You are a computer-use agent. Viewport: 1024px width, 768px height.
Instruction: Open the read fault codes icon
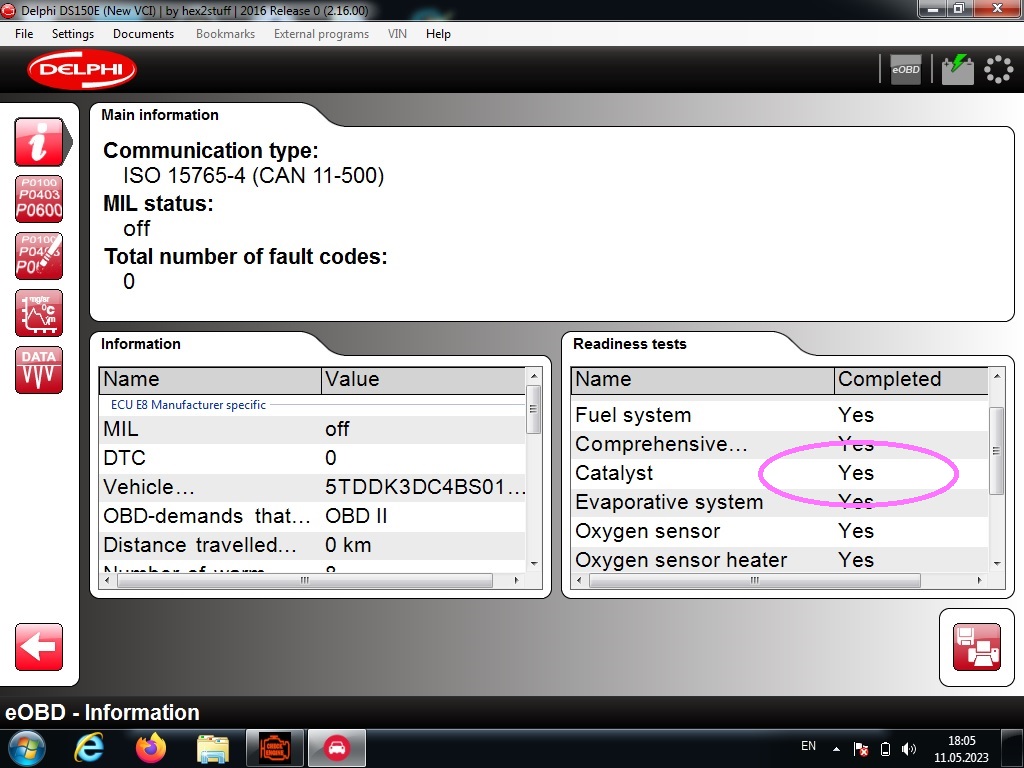[x=39, y=199]
